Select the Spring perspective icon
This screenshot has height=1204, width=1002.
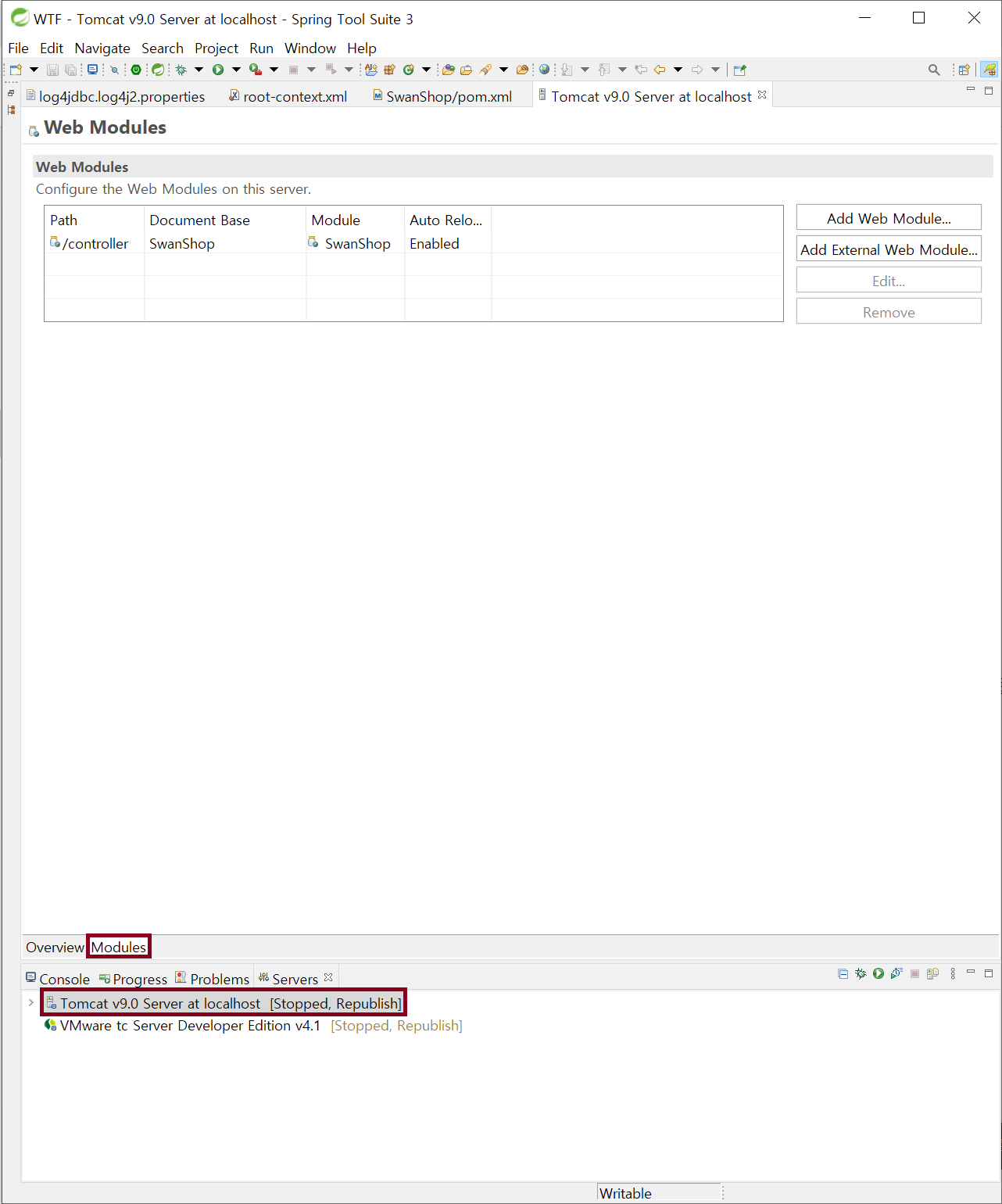(989, 70)
